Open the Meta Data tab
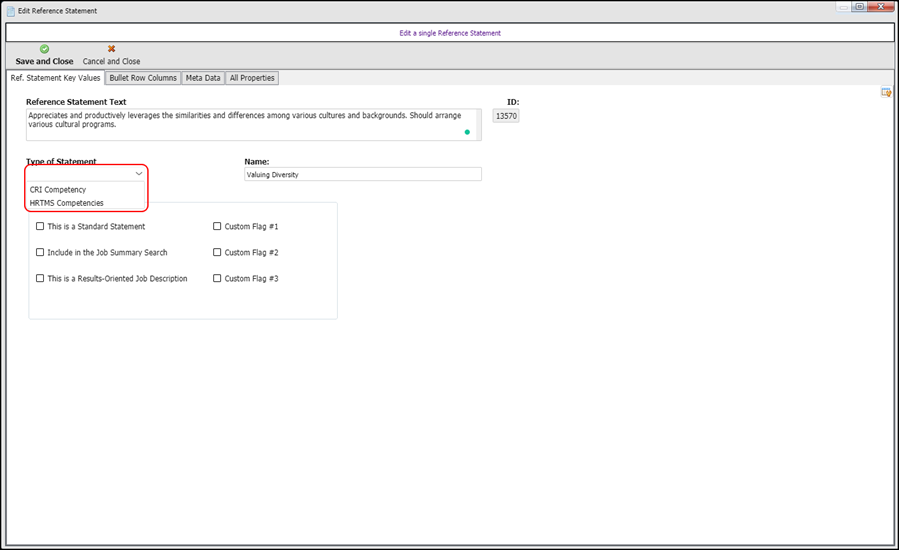The image size is (899, 550). tap(203, 78)
